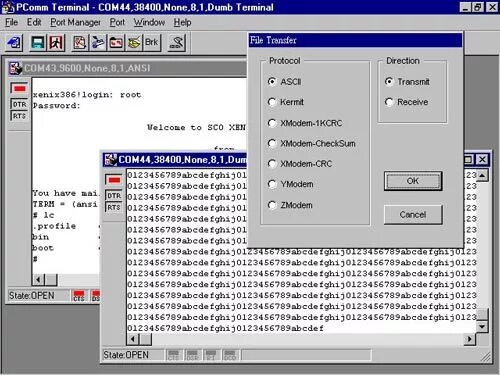The image size is (500, 375).
Task: Click the ".profile" entry in COM43
Action: (x=54, y=226)
